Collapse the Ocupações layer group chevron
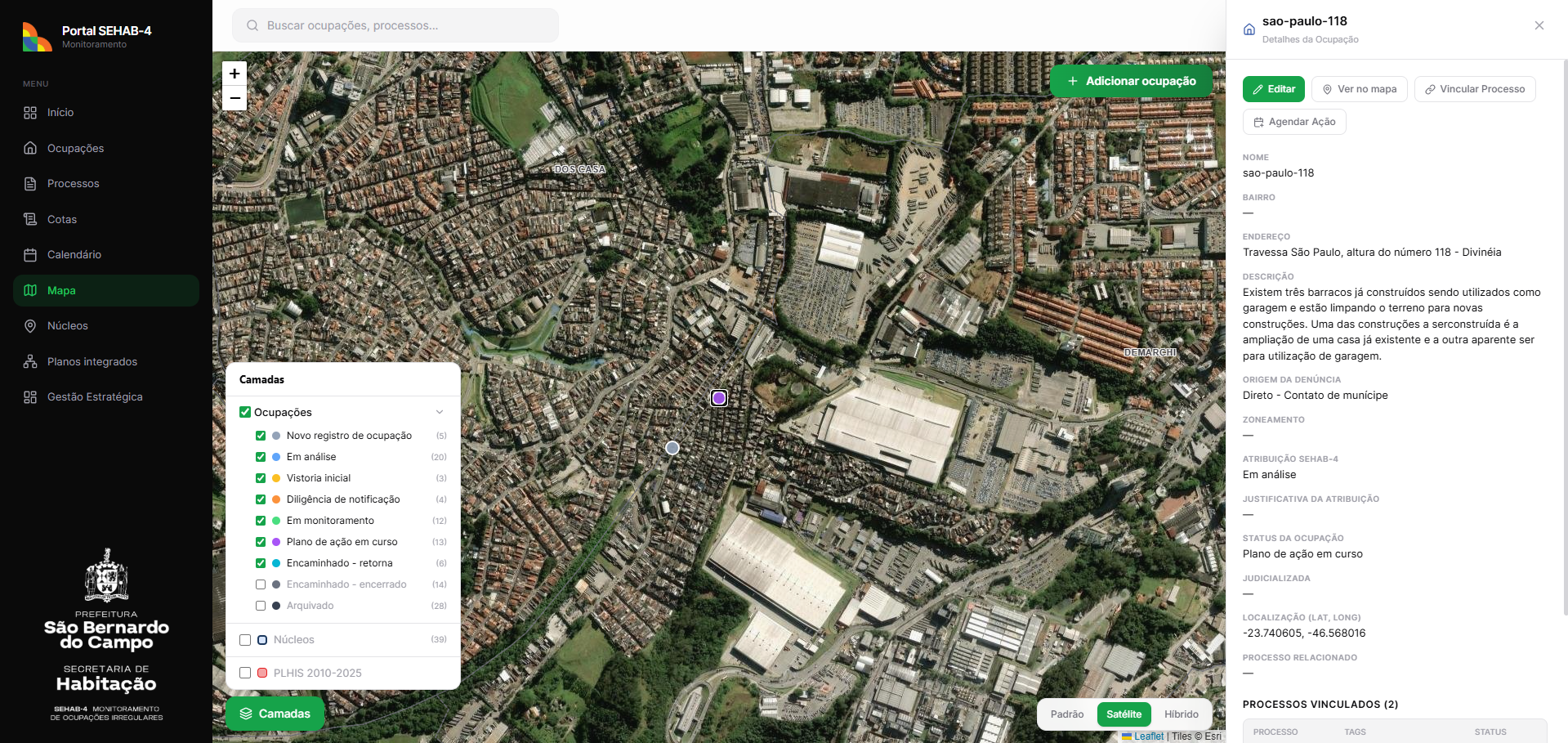1568x743 pixels. pos(440,412)
